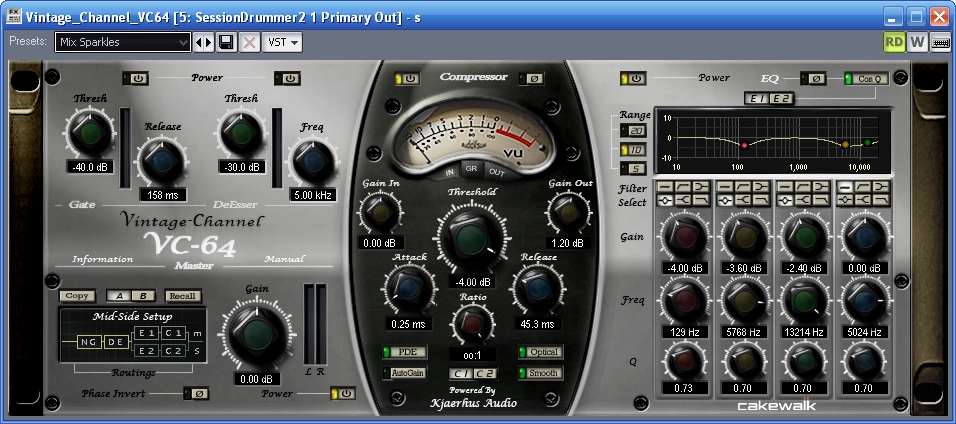
Task: Click the Copy button
Action: pyautogui.click(x=77, y=296)
